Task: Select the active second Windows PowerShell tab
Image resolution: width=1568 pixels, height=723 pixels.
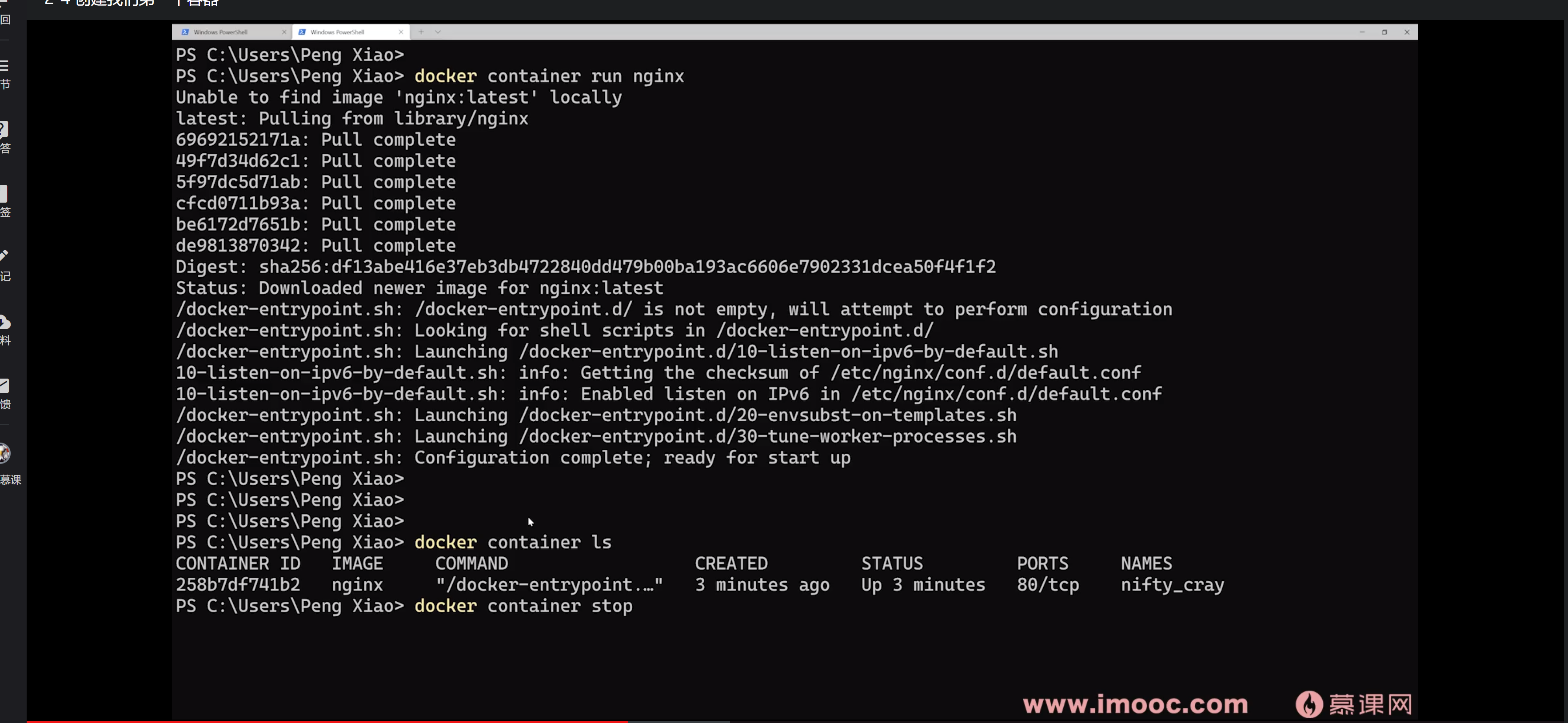Action: pyautogui.click(x=337, y=32)
